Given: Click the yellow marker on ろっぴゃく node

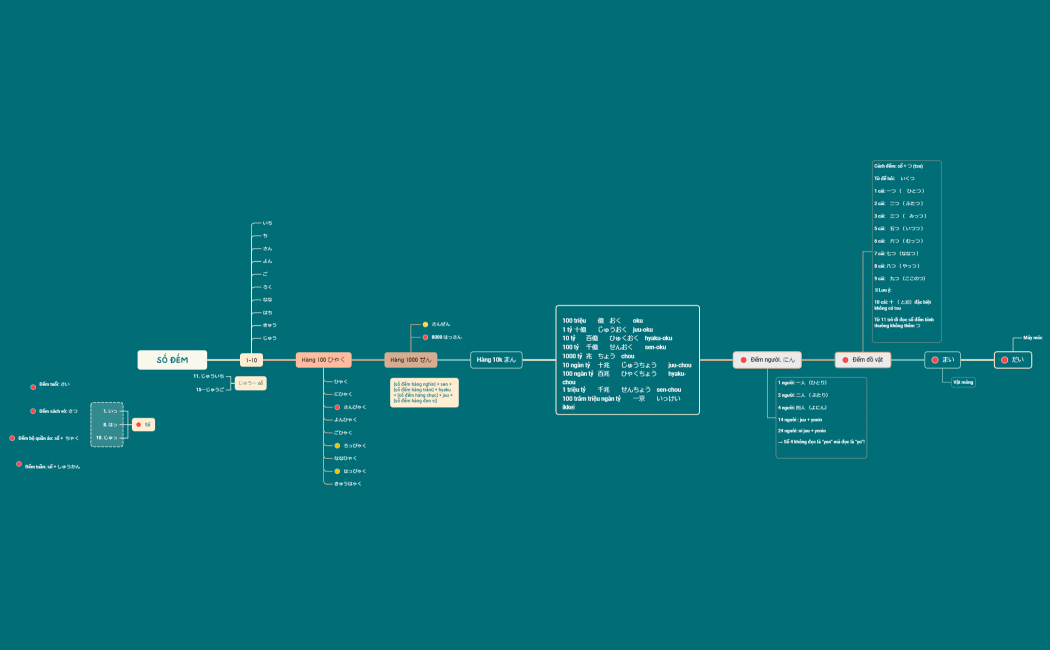Looking at the screenshot, I should [337, 445].
